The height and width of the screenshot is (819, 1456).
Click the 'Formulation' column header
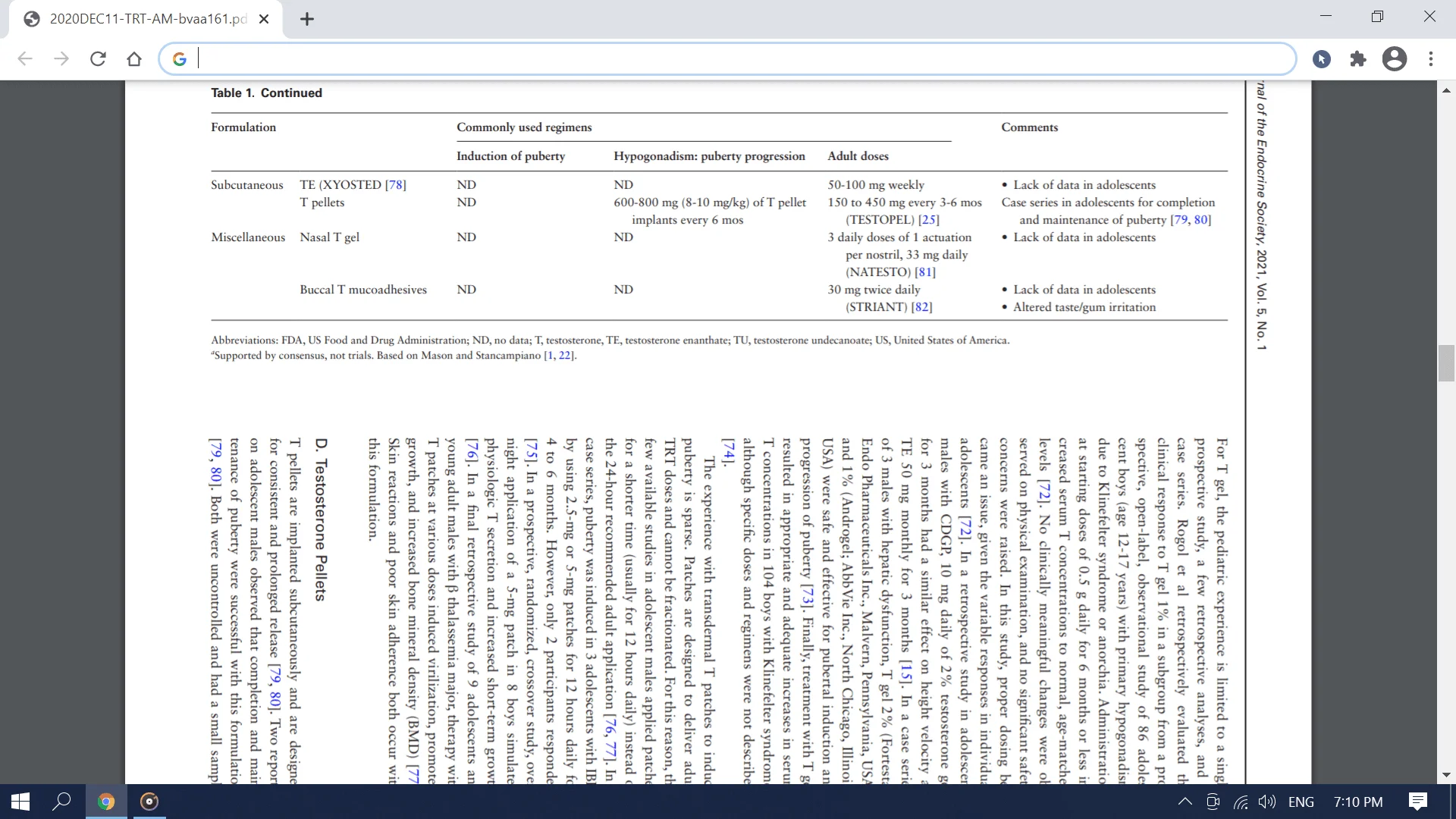pos(243,127)
